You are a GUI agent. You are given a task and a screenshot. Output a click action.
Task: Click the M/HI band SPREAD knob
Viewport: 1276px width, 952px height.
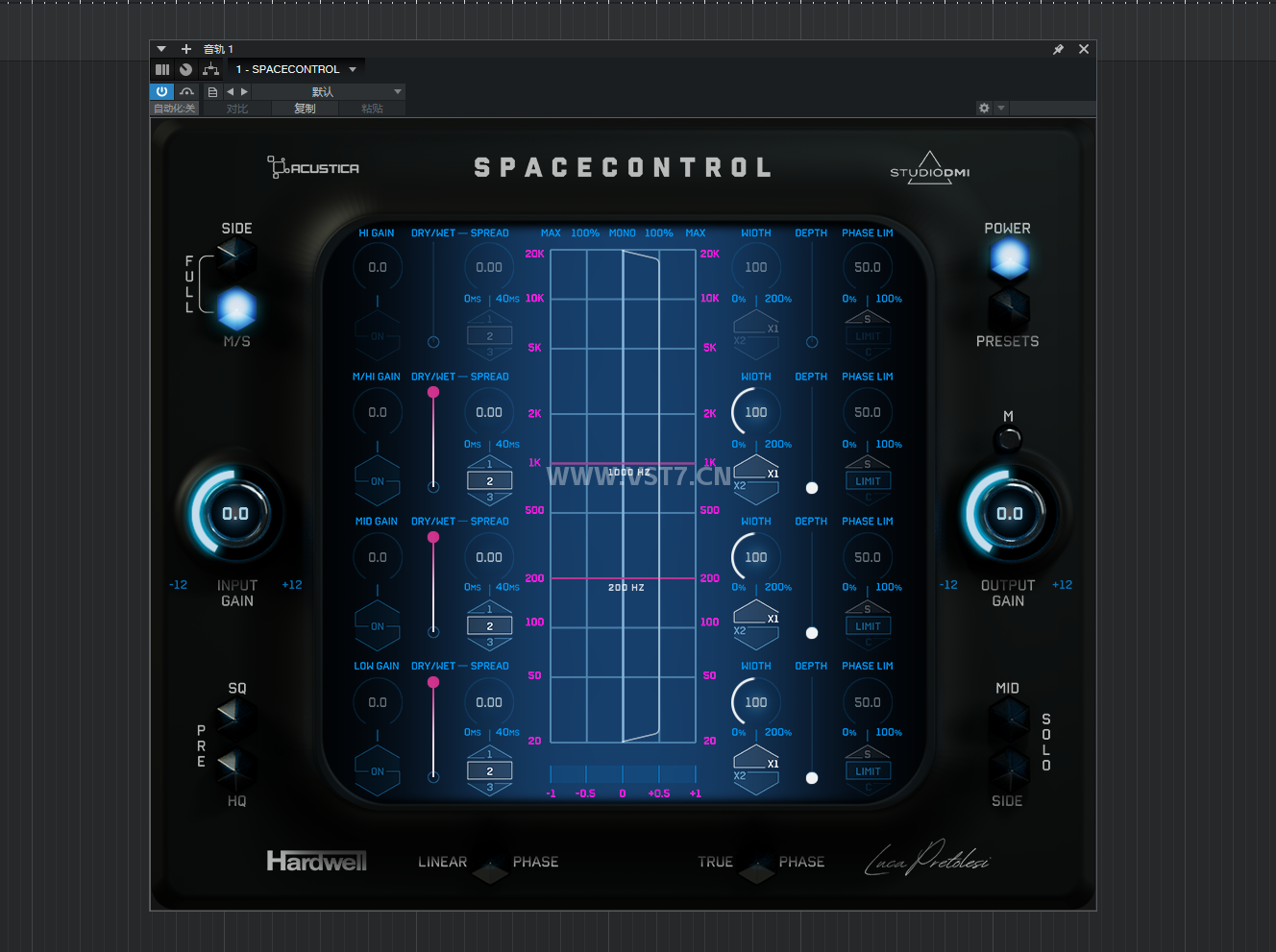click(489, 412)
